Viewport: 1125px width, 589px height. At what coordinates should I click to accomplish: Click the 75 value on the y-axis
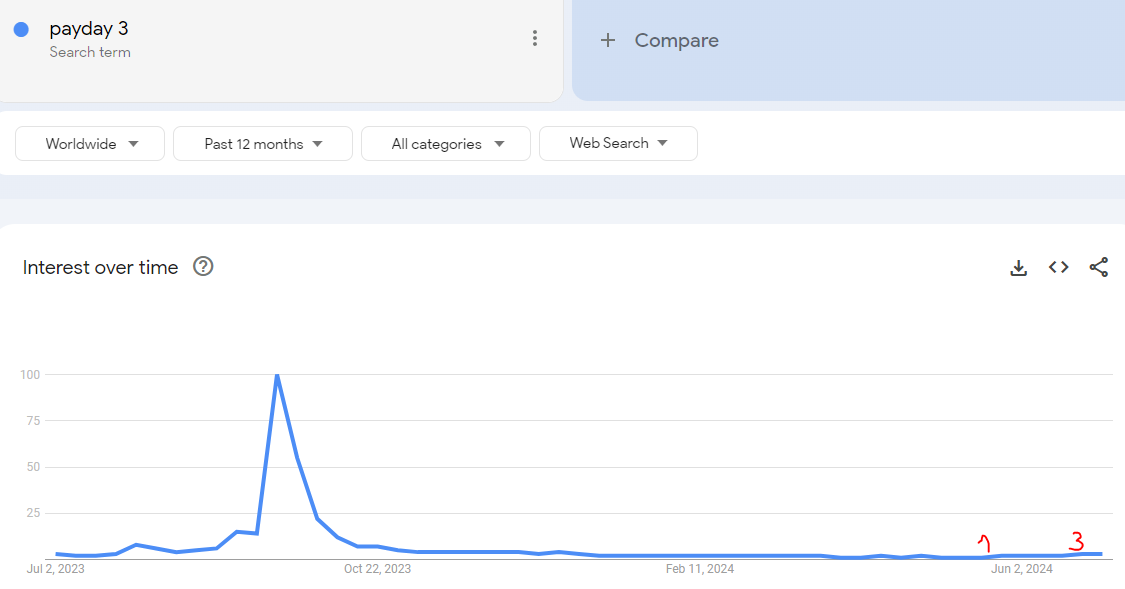(33, 421)
